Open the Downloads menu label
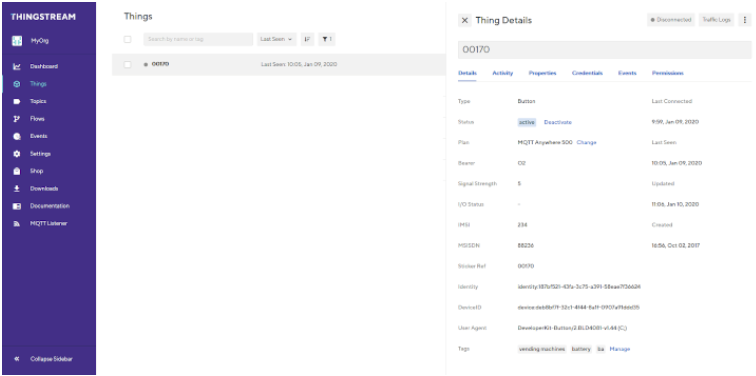The width and height of the screenshot is (756, 376). pyautogui.click(x=44, y=189)
